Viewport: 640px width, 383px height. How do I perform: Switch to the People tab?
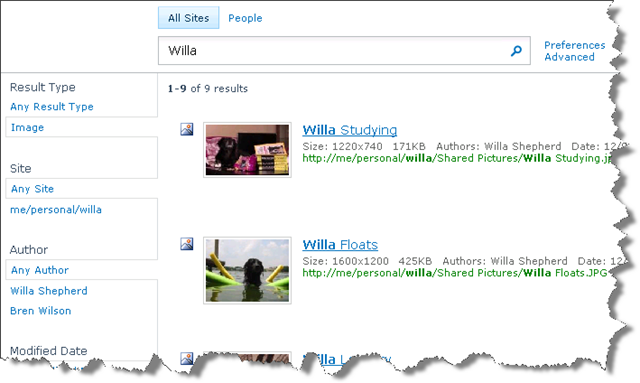(245, 18)
